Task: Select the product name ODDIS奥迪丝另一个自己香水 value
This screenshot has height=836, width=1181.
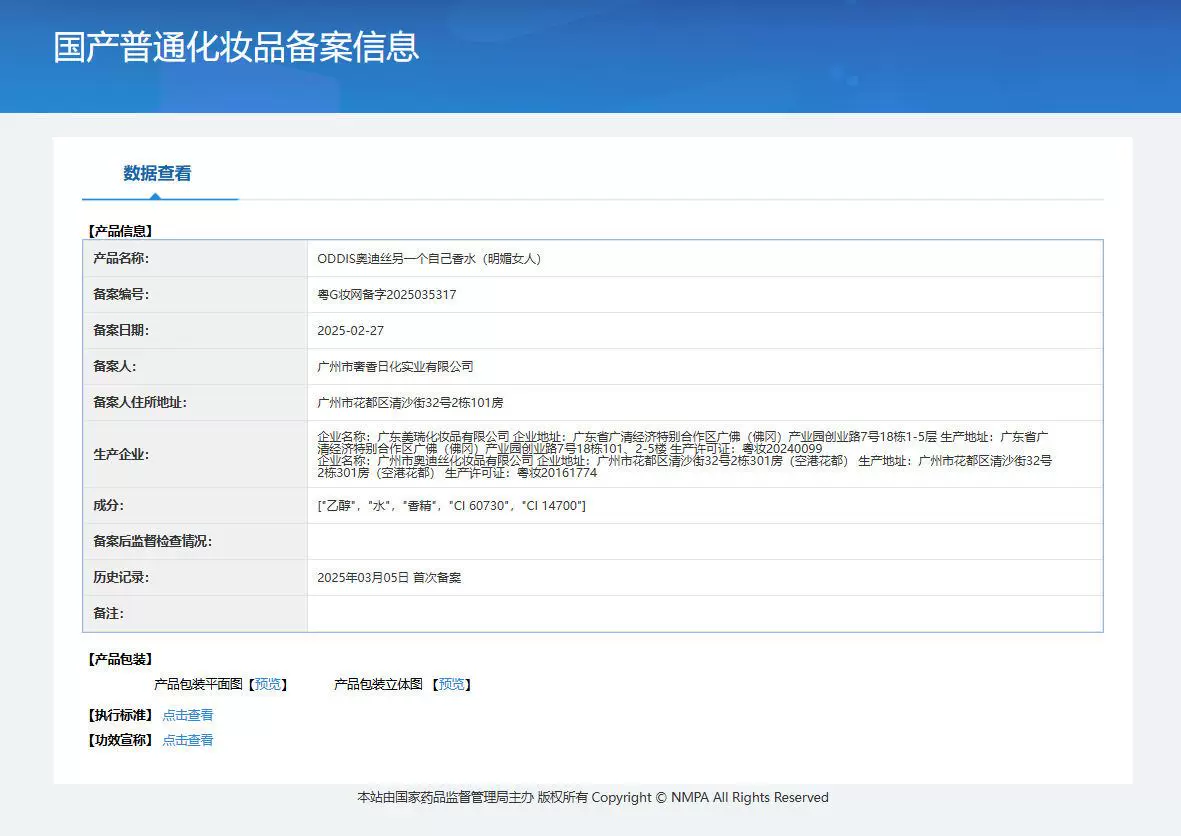Action: point(429,258)
